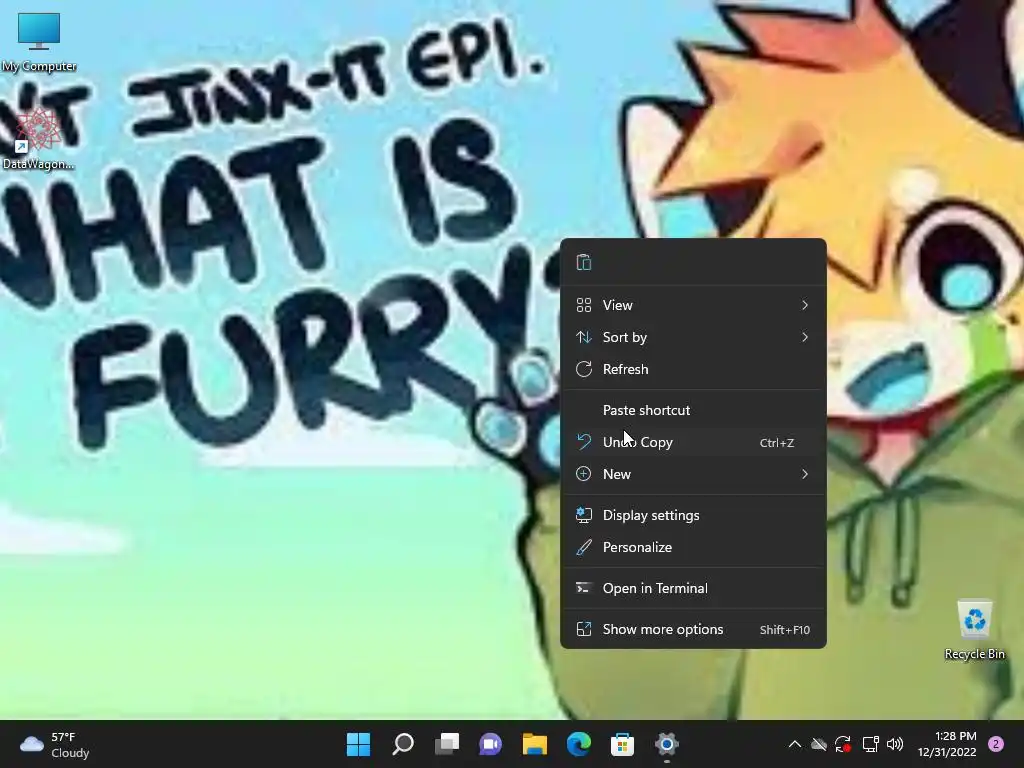Open Microsoft Store from taskbar
This screenshot has width=1024, height=768.
622,744
